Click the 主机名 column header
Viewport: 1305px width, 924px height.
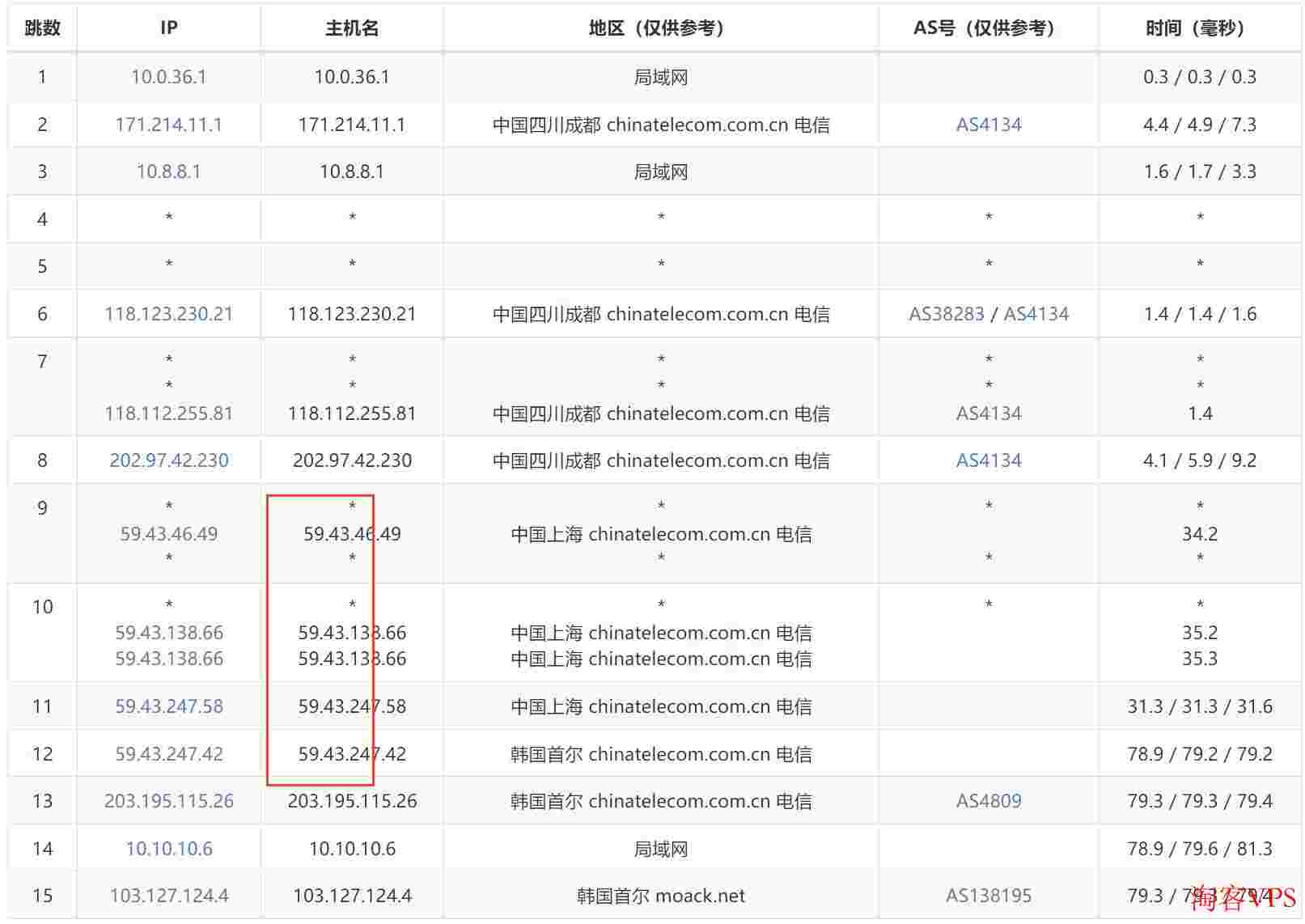[352, 28]
